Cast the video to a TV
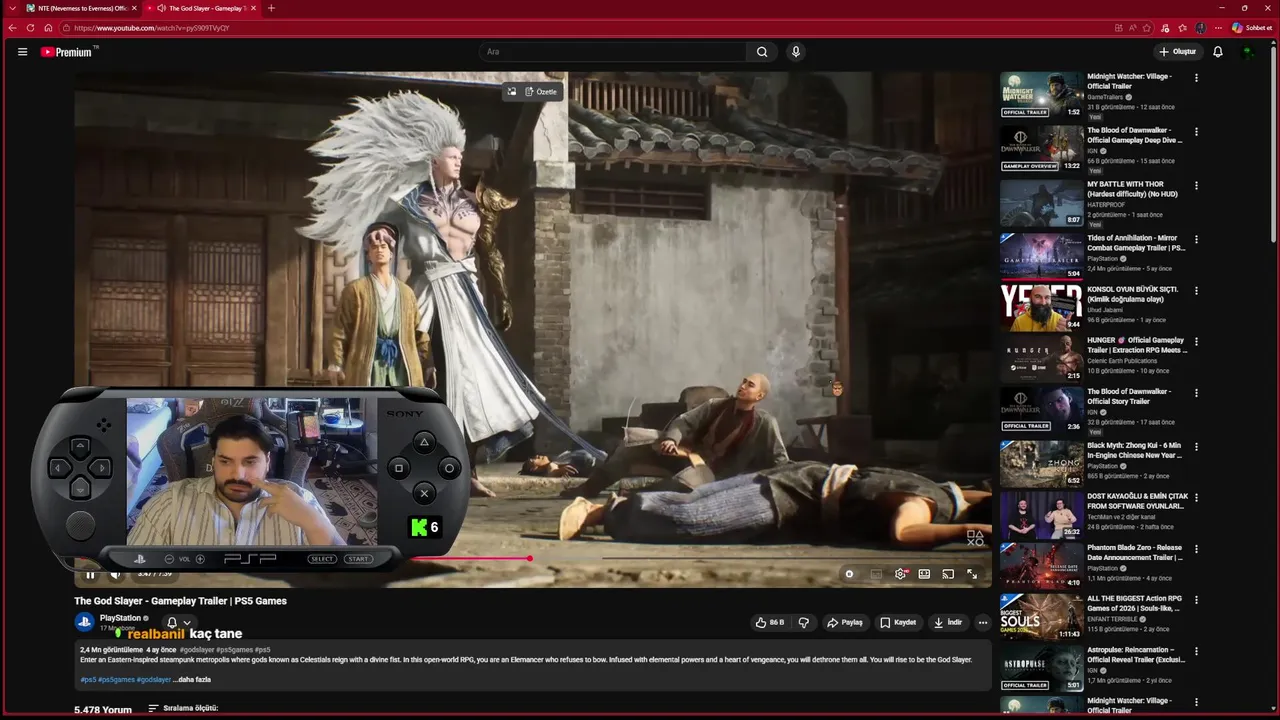This screenshot has width=1280, height=720. pos(948,574)
